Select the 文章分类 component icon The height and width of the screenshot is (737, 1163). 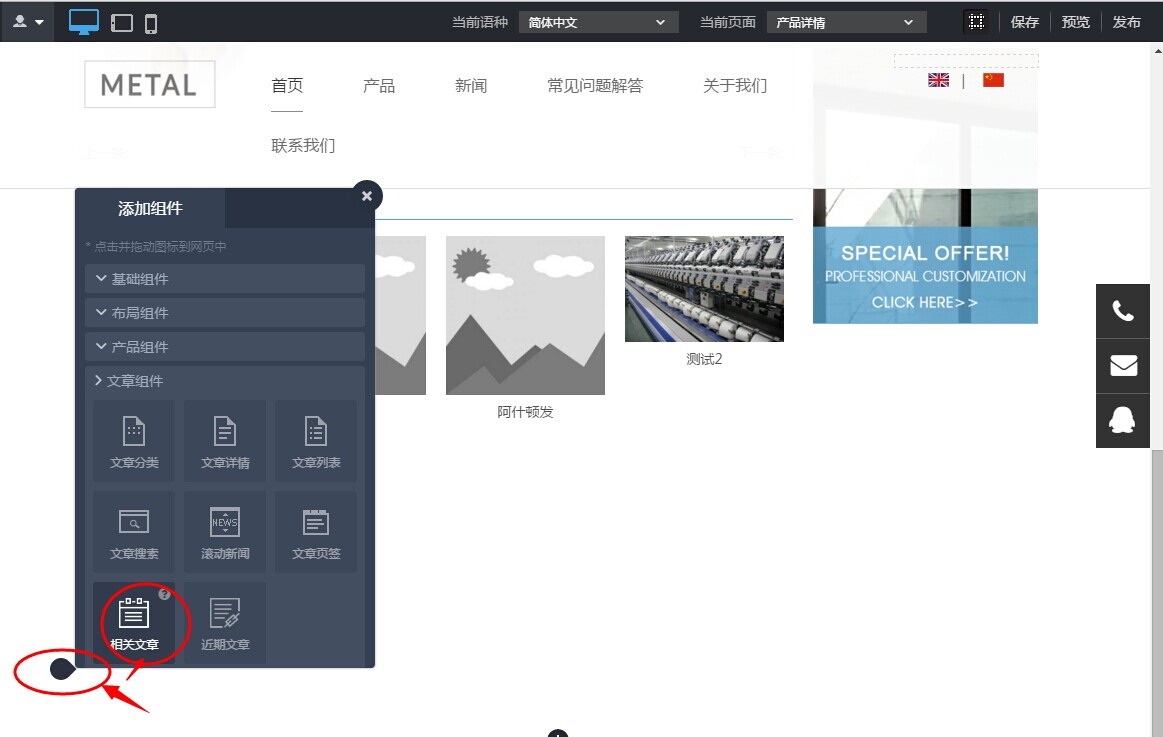(x=133, y=440)
